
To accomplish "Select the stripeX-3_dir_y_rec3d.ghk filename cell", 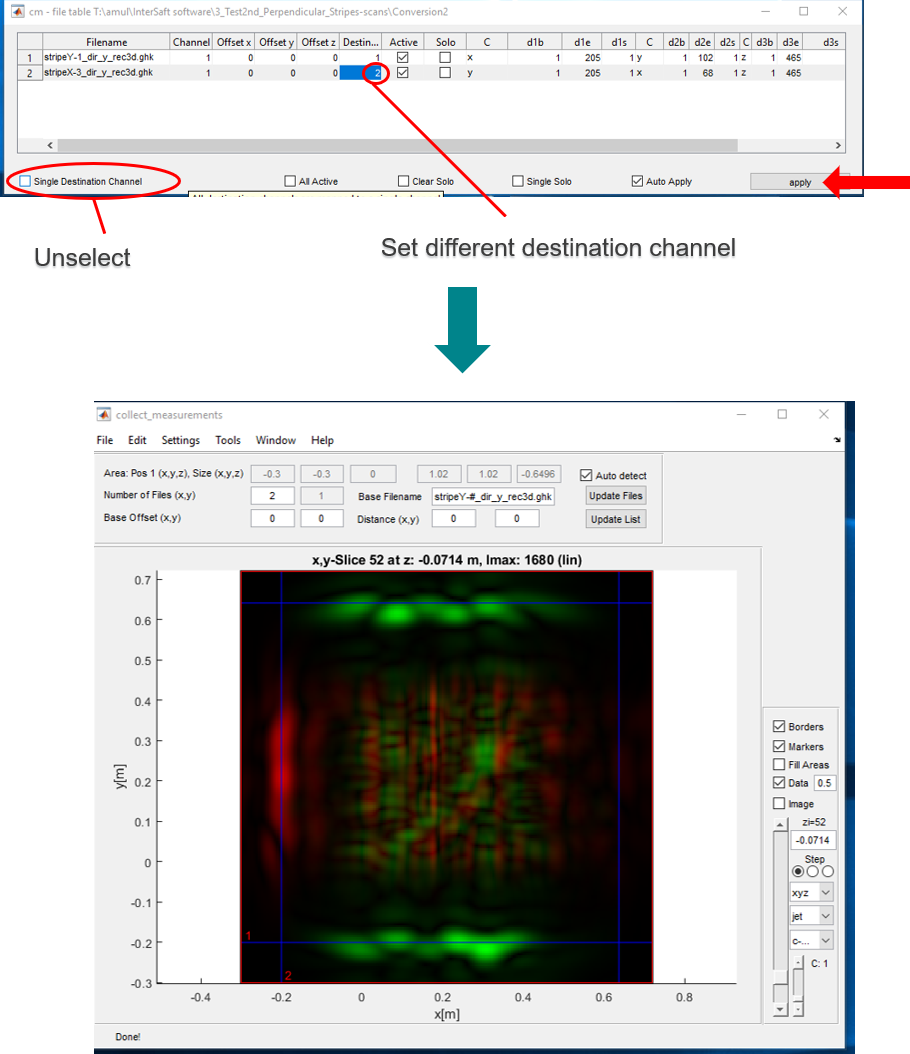I will click(106, 73).
